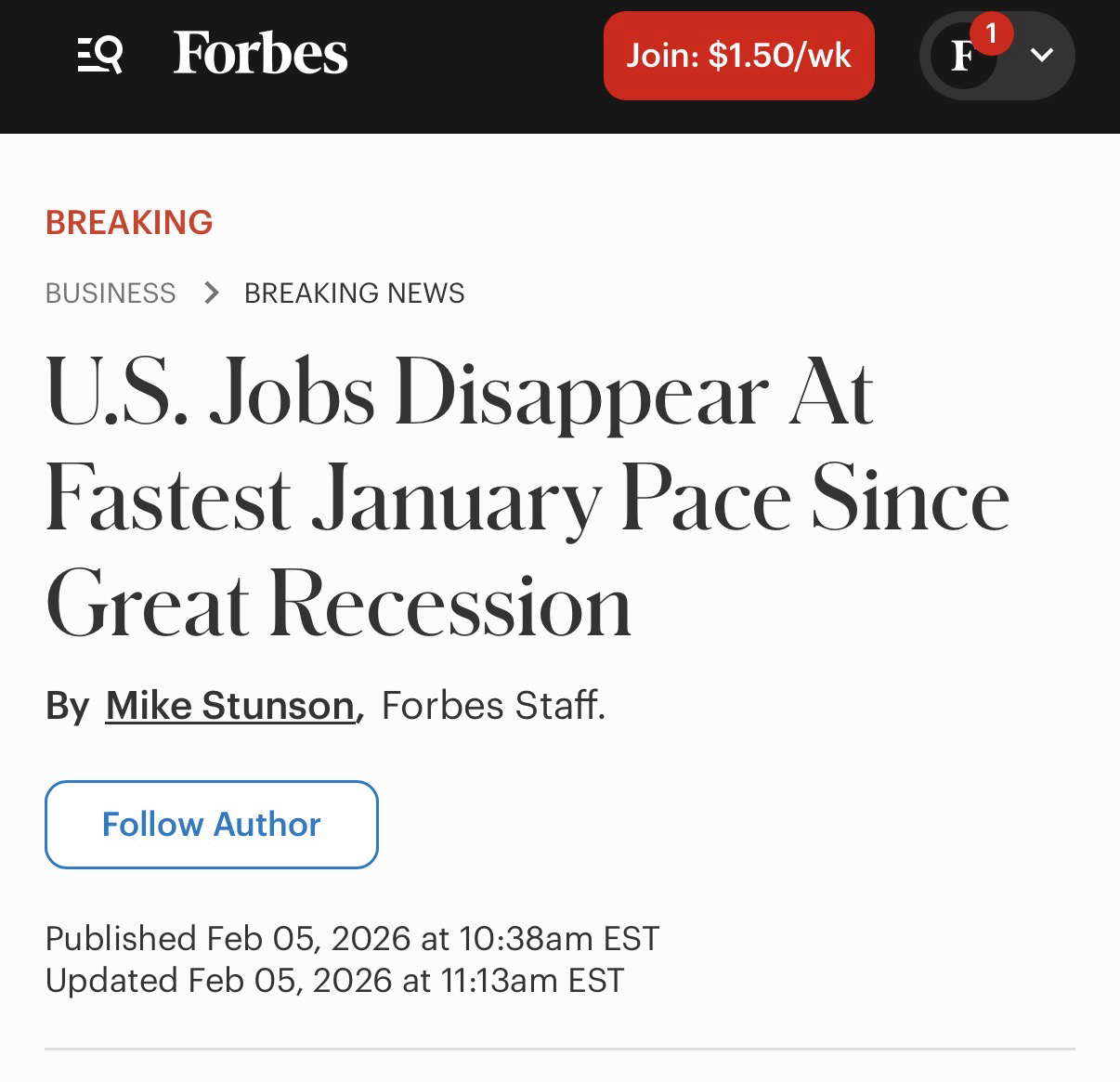1120x1082 pixels.
Task: Click the "Forbes Staff." text
Action: [x=493, y=706]
